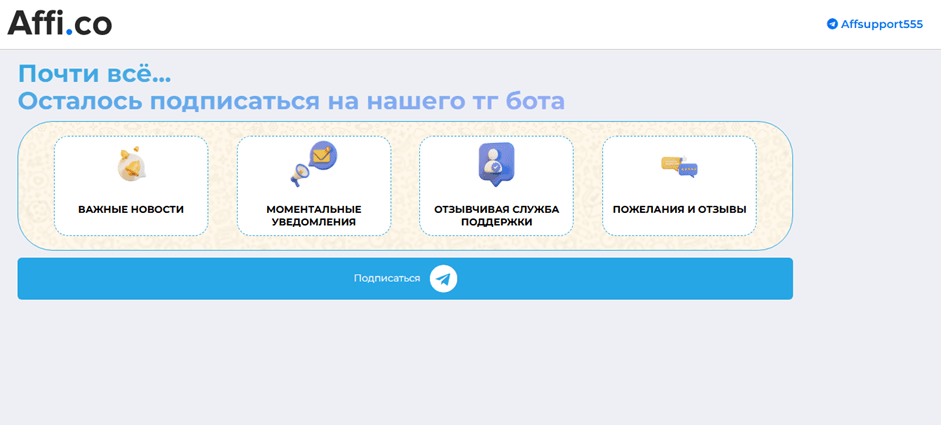Click the chat bubbles reviews icon
This screenshot has height=425, width=941.
tap(679, 166)
